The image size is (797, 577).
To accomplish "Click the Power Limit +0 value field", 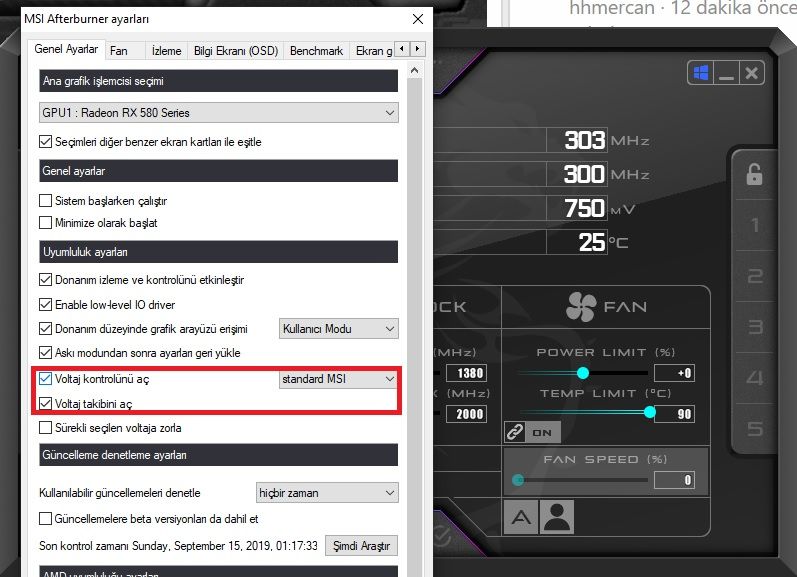I will tap(674, 373).
